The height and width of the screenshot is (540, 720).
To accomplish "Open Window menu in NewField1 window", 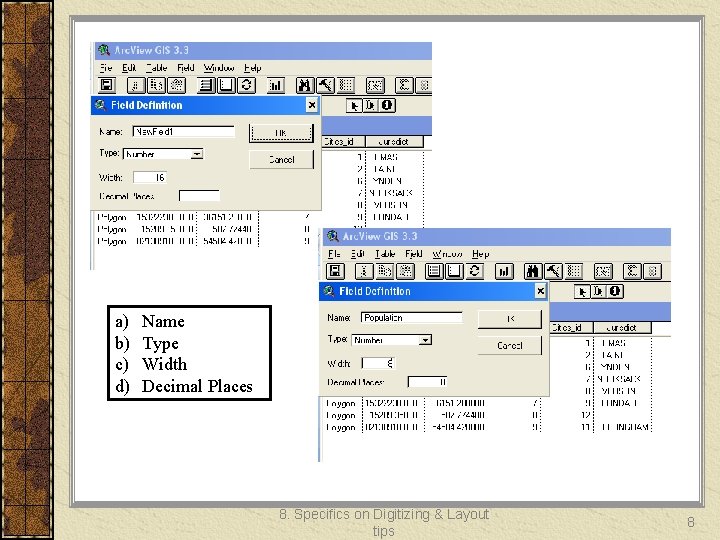I will (x=219, y=68).
